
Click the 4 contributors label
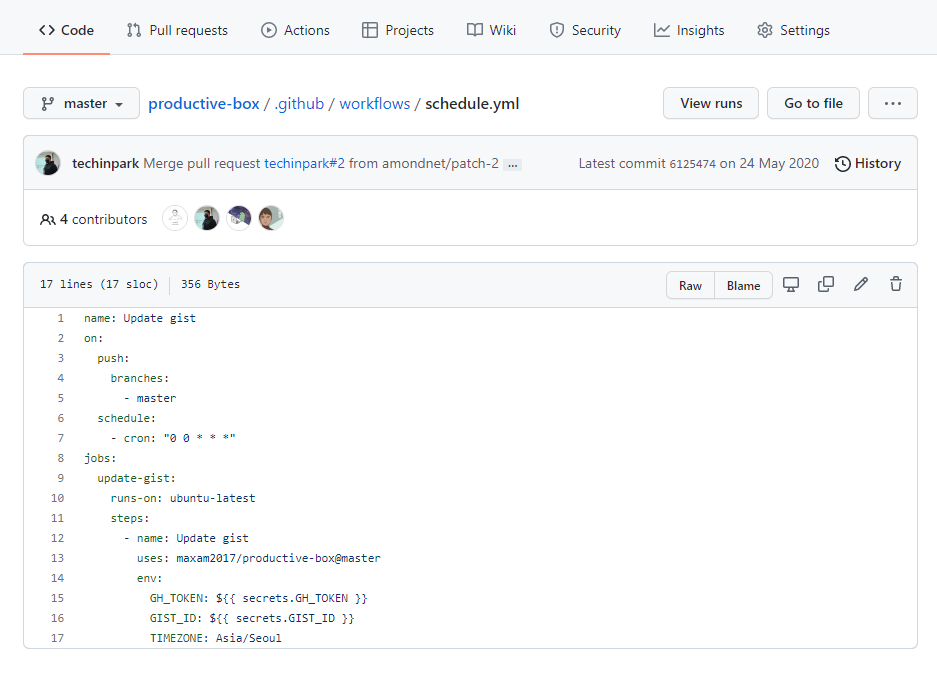[x=94, y=219]
